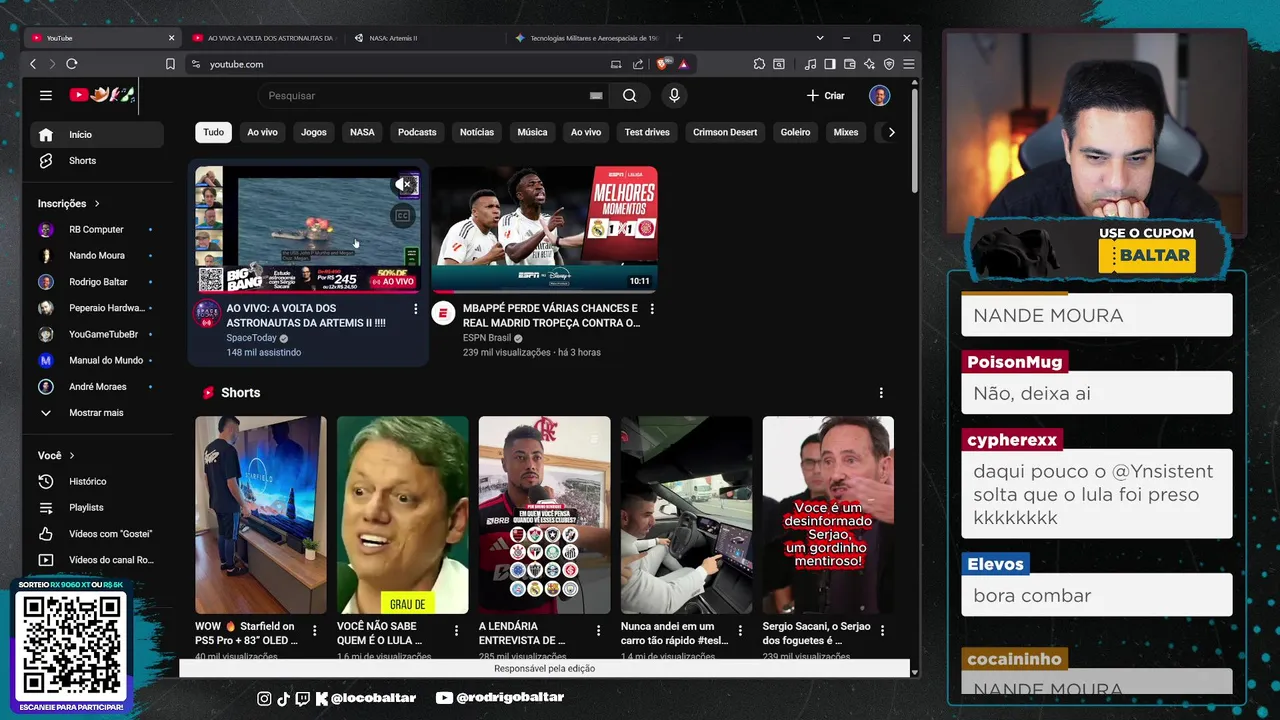Viewport: 1280px width, 720px height.
Task: Open Vídeos com "Gostei" in sidebar
Action: (96, 534)
